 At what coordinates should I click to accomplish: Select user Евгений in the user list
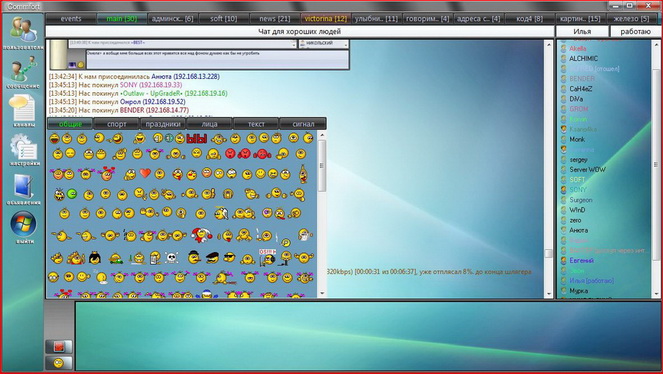(581, 260)
